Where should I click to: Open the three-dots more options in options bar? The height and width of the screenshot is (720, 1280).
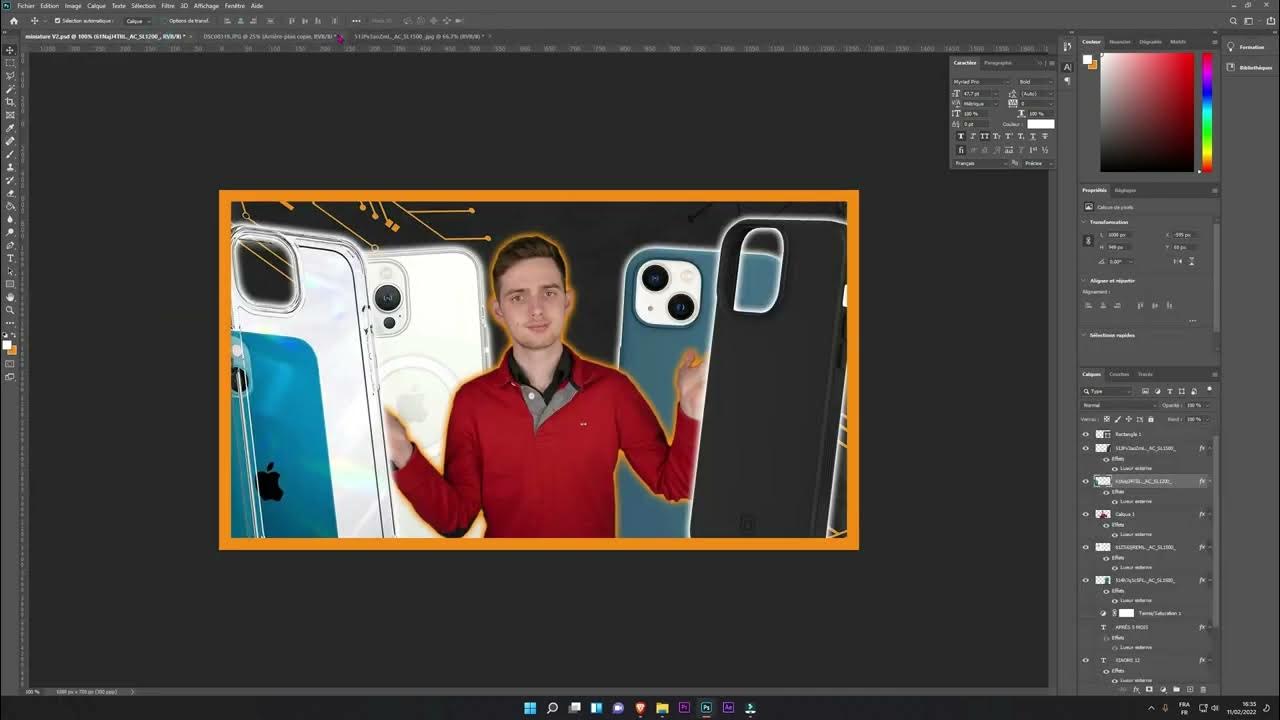356,20
